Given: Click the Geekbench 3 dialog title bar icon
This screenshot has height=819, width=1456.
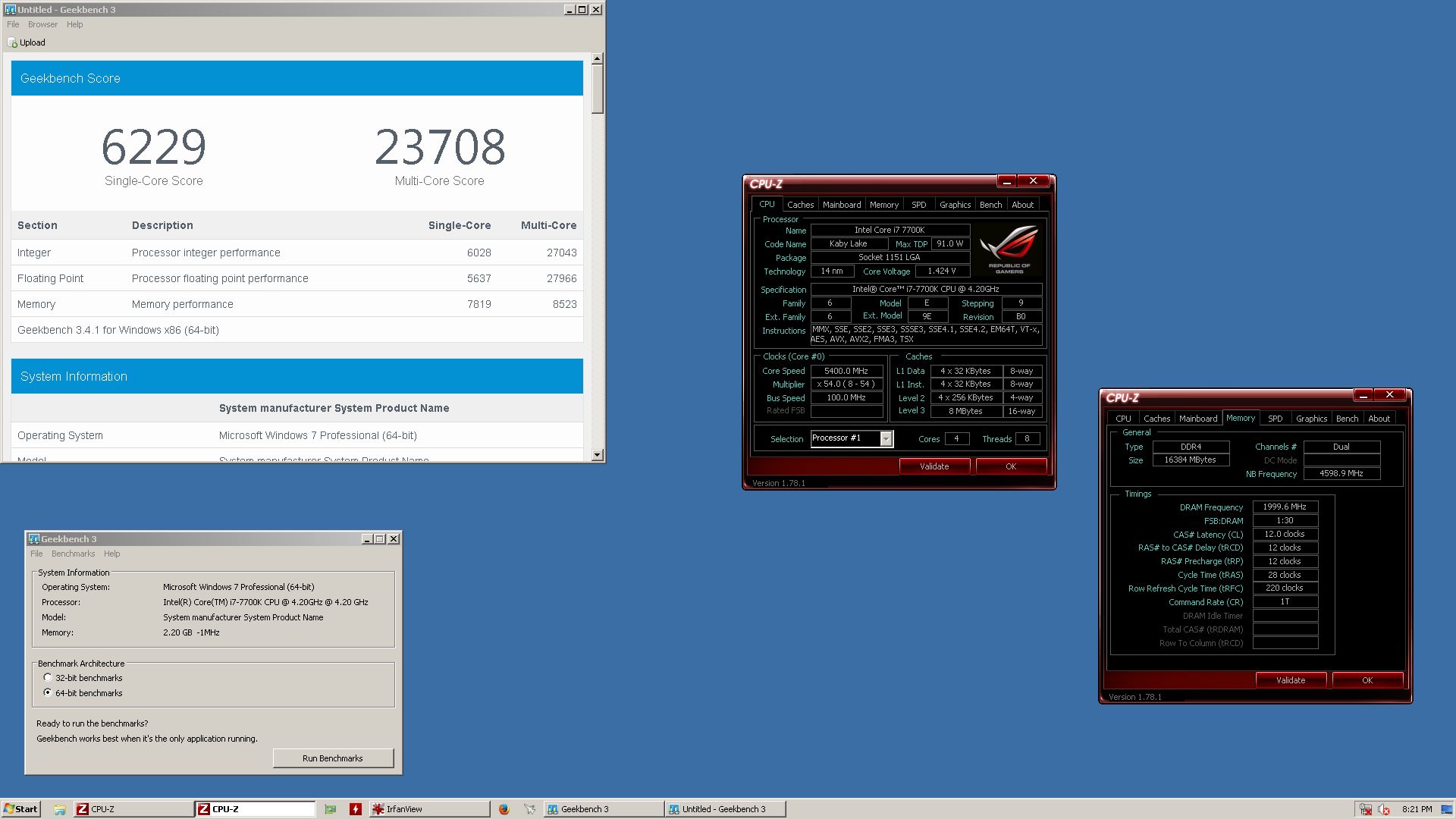Looking at the screenshot, I should click(33, 539).
